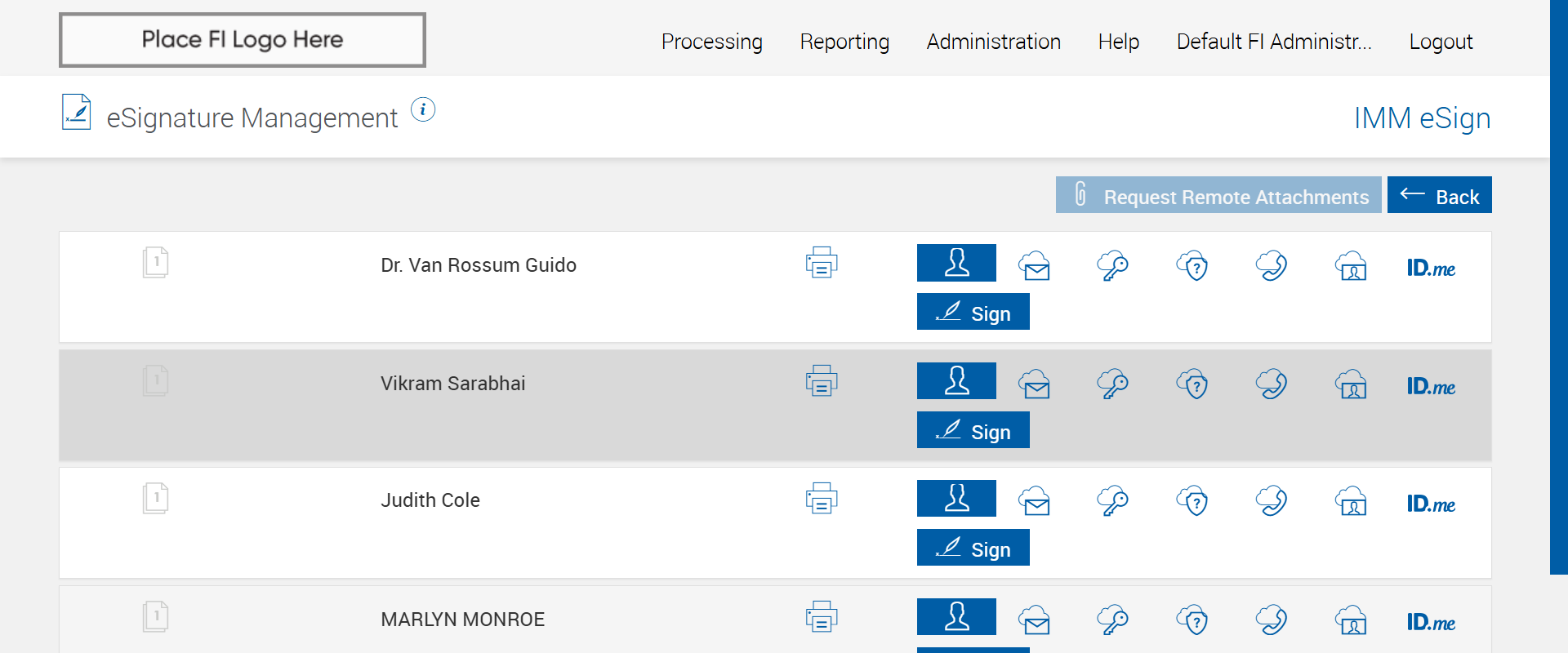Open the Processing menu

click(x=712, y=42)
